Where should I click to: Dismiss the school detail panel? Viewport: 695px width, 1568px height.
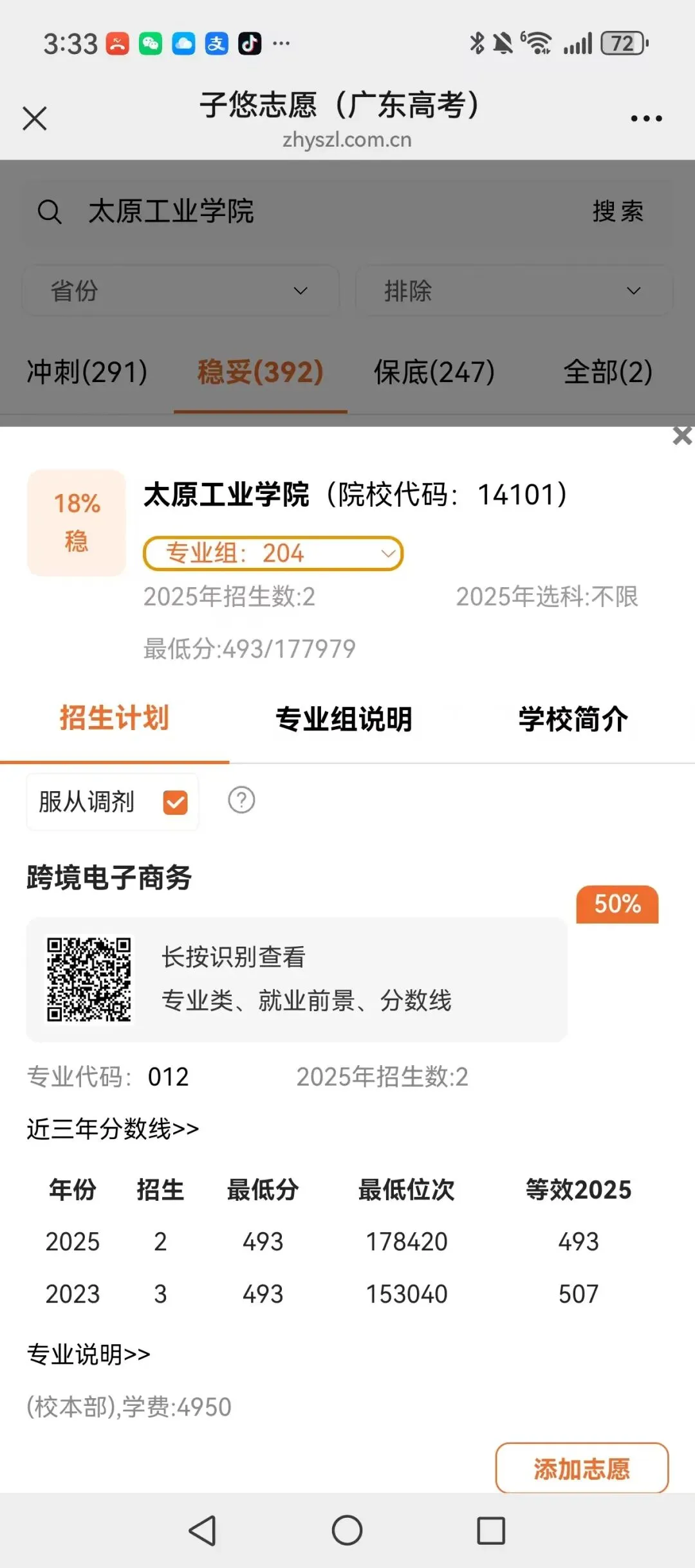point(682,435)
